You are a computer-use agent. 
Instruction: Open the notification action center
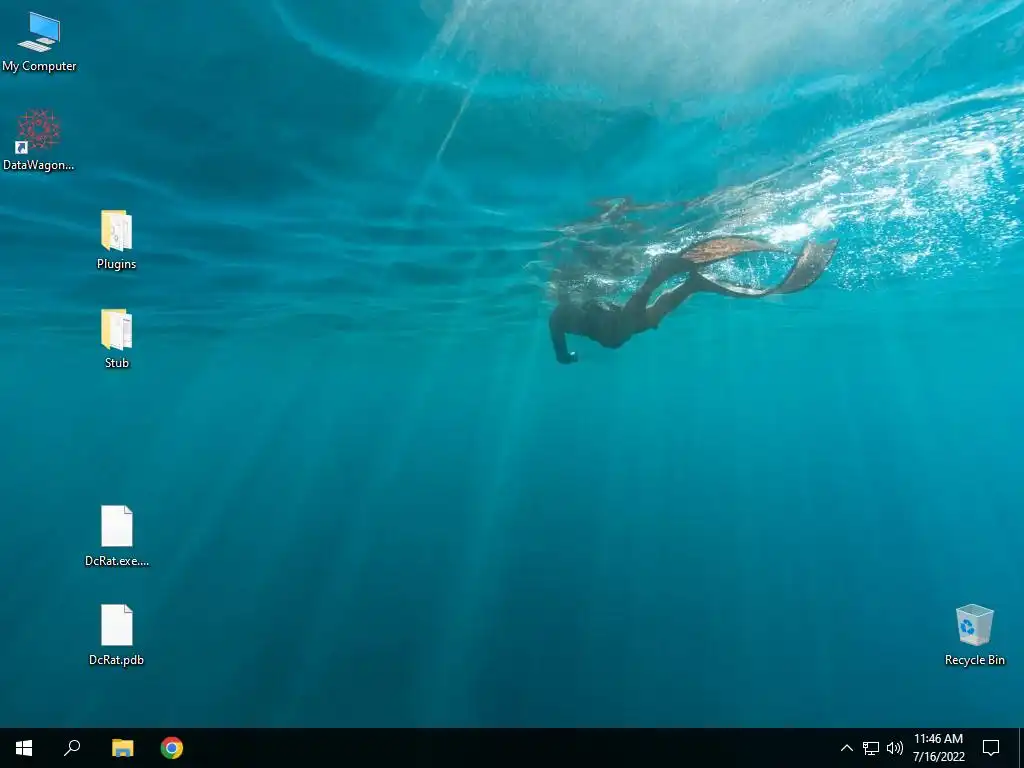[991, 748]
